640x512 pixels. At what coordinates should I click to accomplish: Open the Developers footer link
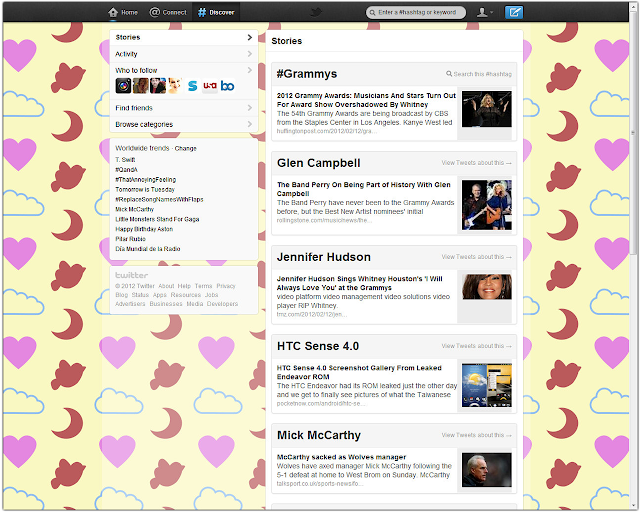tap(222, 304)
